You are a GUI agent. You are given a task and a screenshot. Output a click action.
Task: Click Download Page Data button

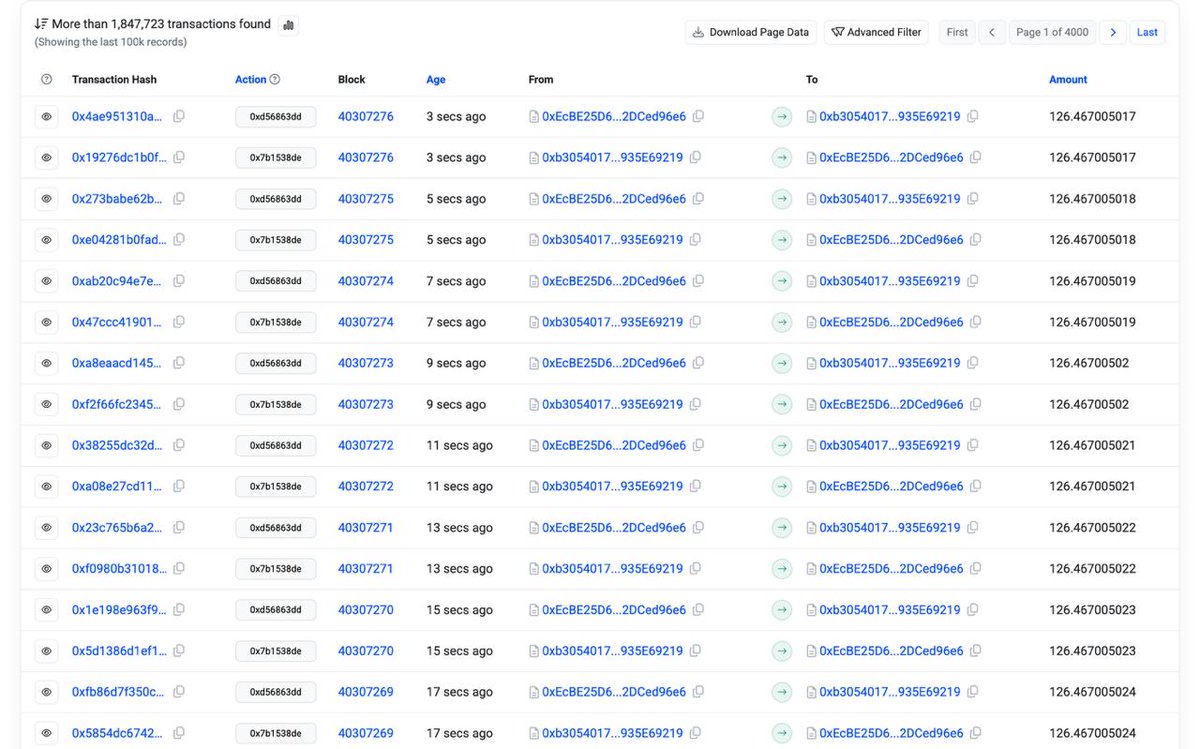(x=751, y=32)
